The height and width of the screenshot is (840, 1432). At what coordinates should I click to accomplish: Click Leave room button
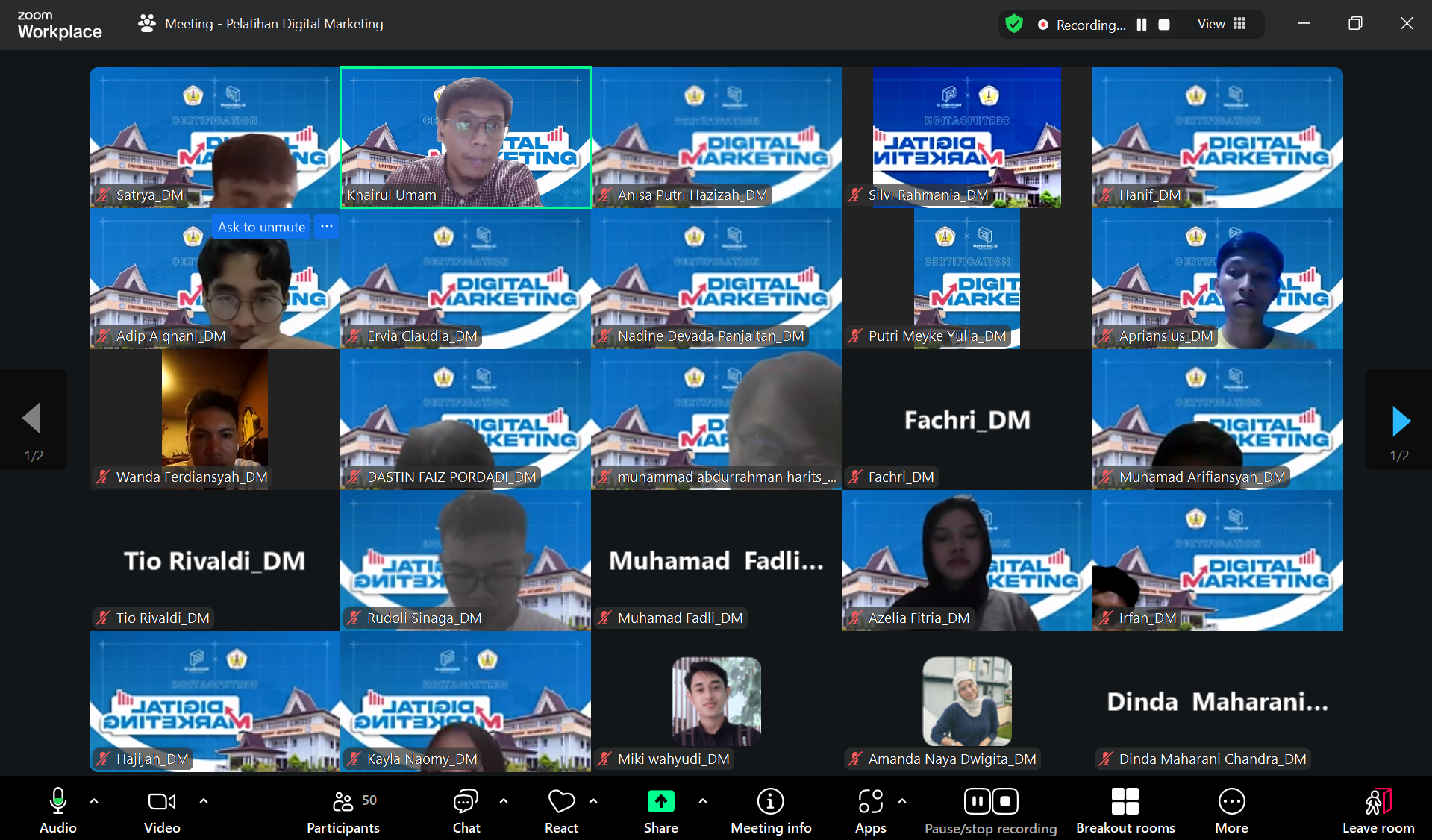[x=1378, y=810]
